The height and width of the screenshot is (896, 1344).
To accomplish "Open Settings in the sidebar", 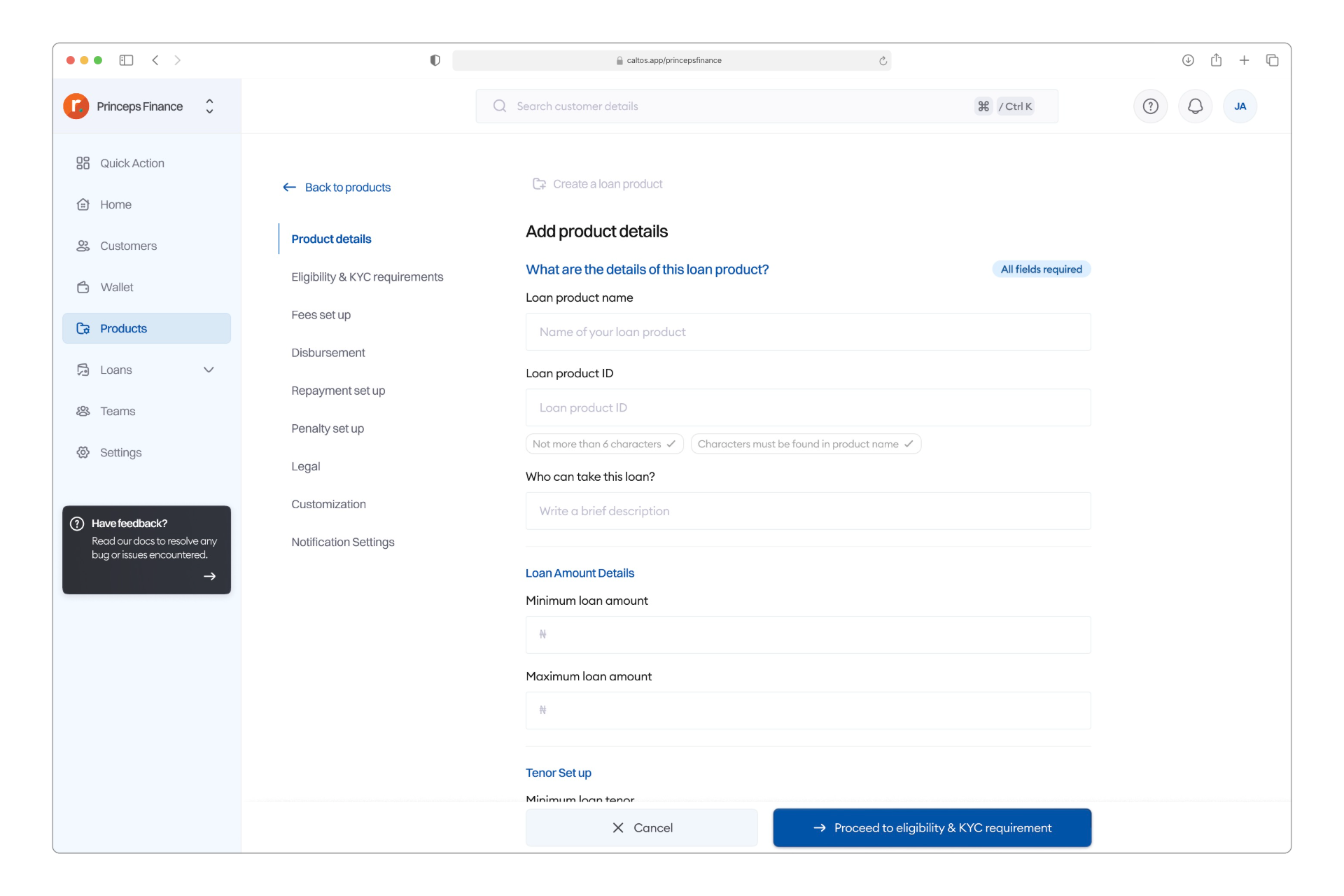I will (120, 452).
